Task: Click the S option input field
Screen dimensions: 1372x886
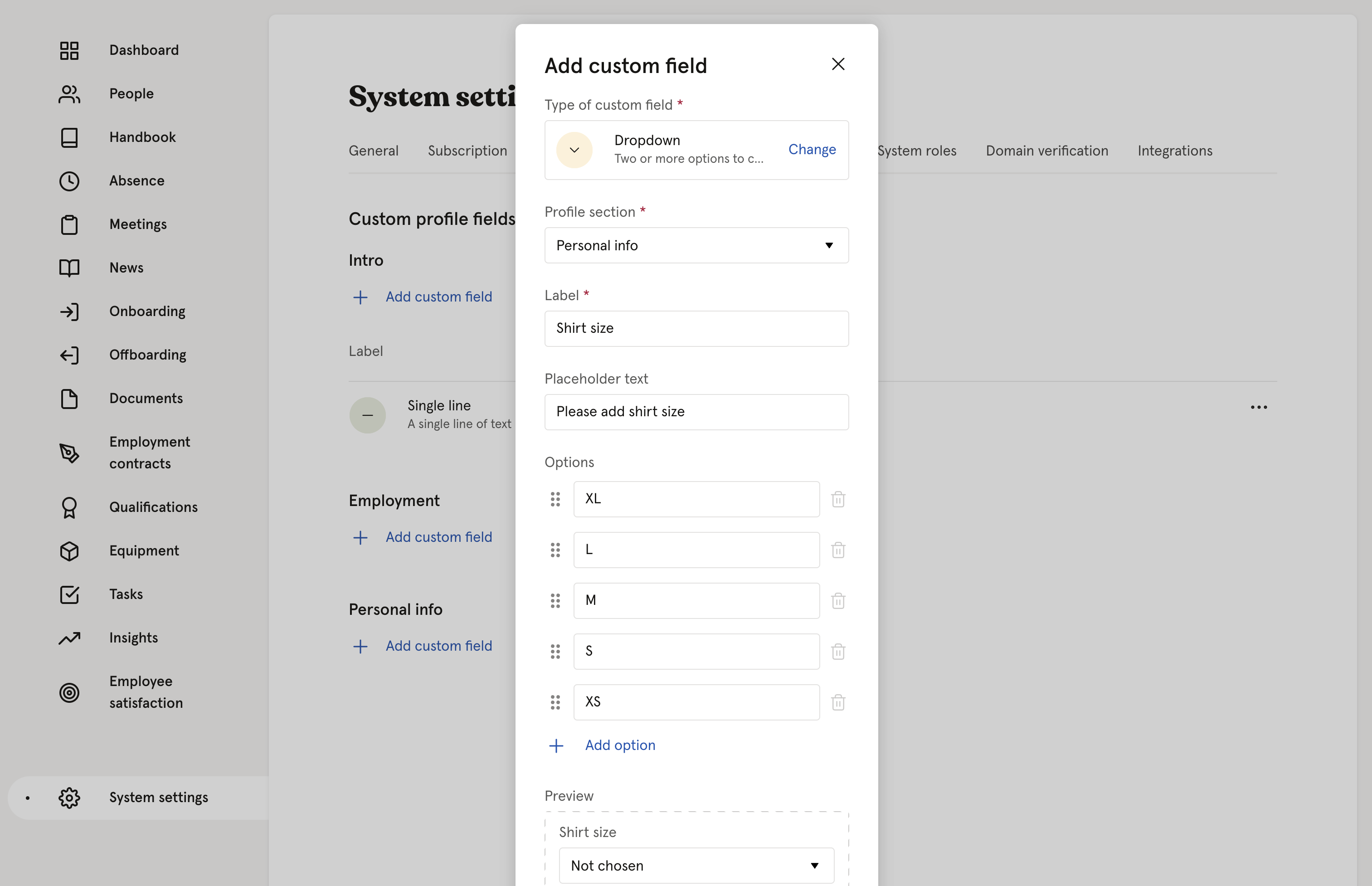Action: (696, 652)
